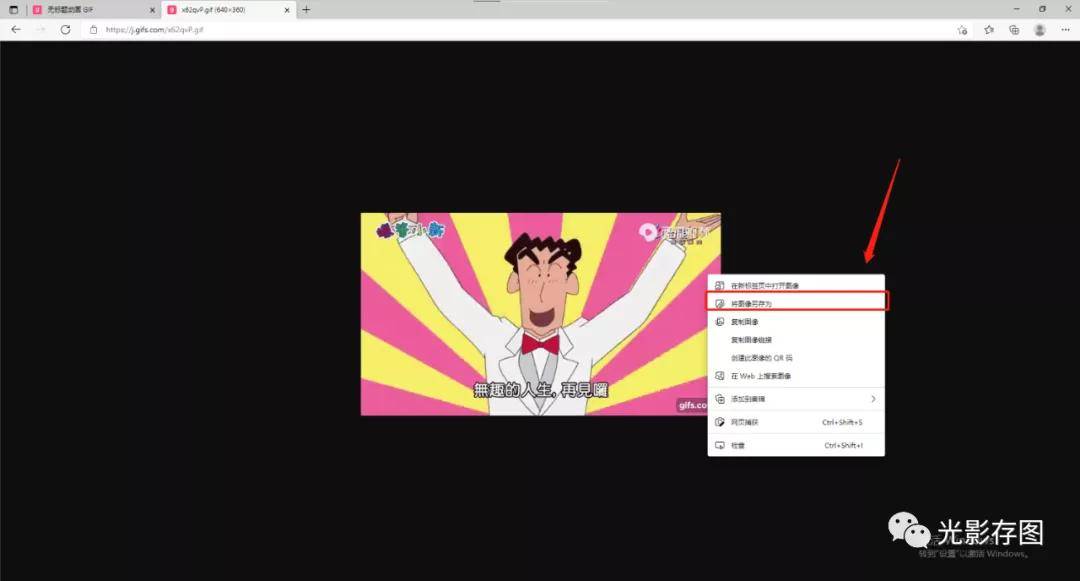Image resolution: width=1080 pixels, height=581 pixels.
Task: Expand the "添加到集锦" submenu arrow
Action: coord(872,399)
